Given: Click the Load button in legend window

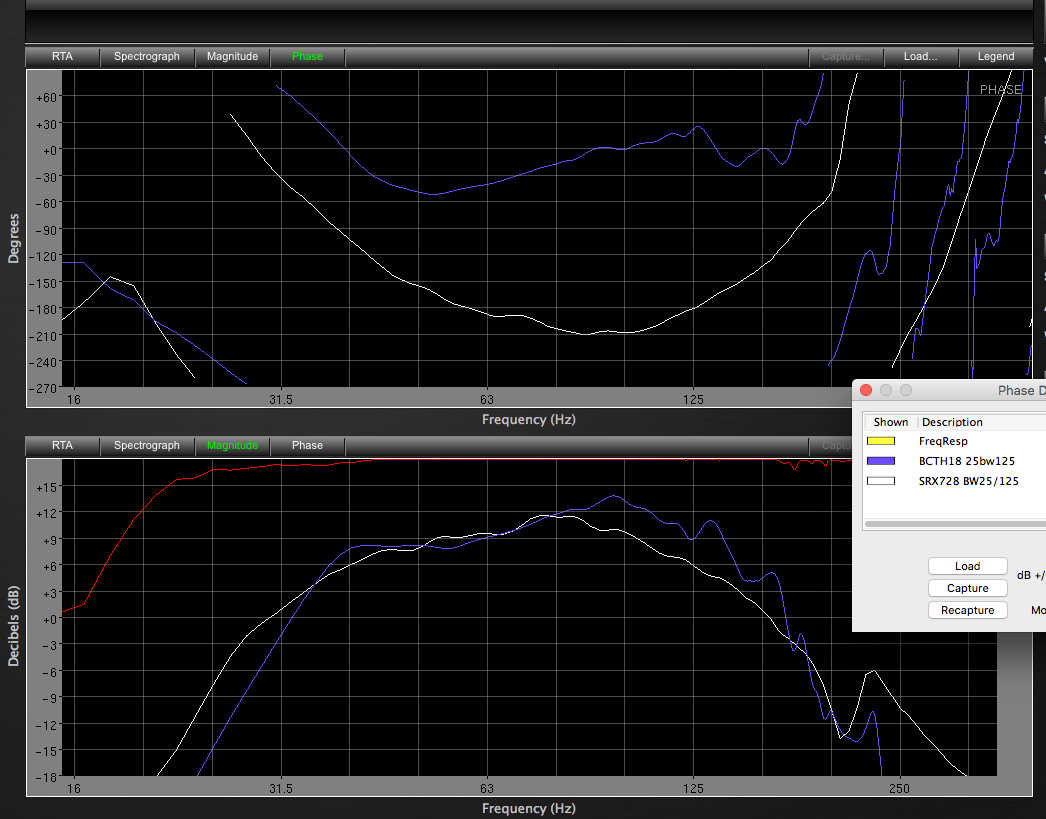Looking at the screenshot, I should click(x=967, y=566).
